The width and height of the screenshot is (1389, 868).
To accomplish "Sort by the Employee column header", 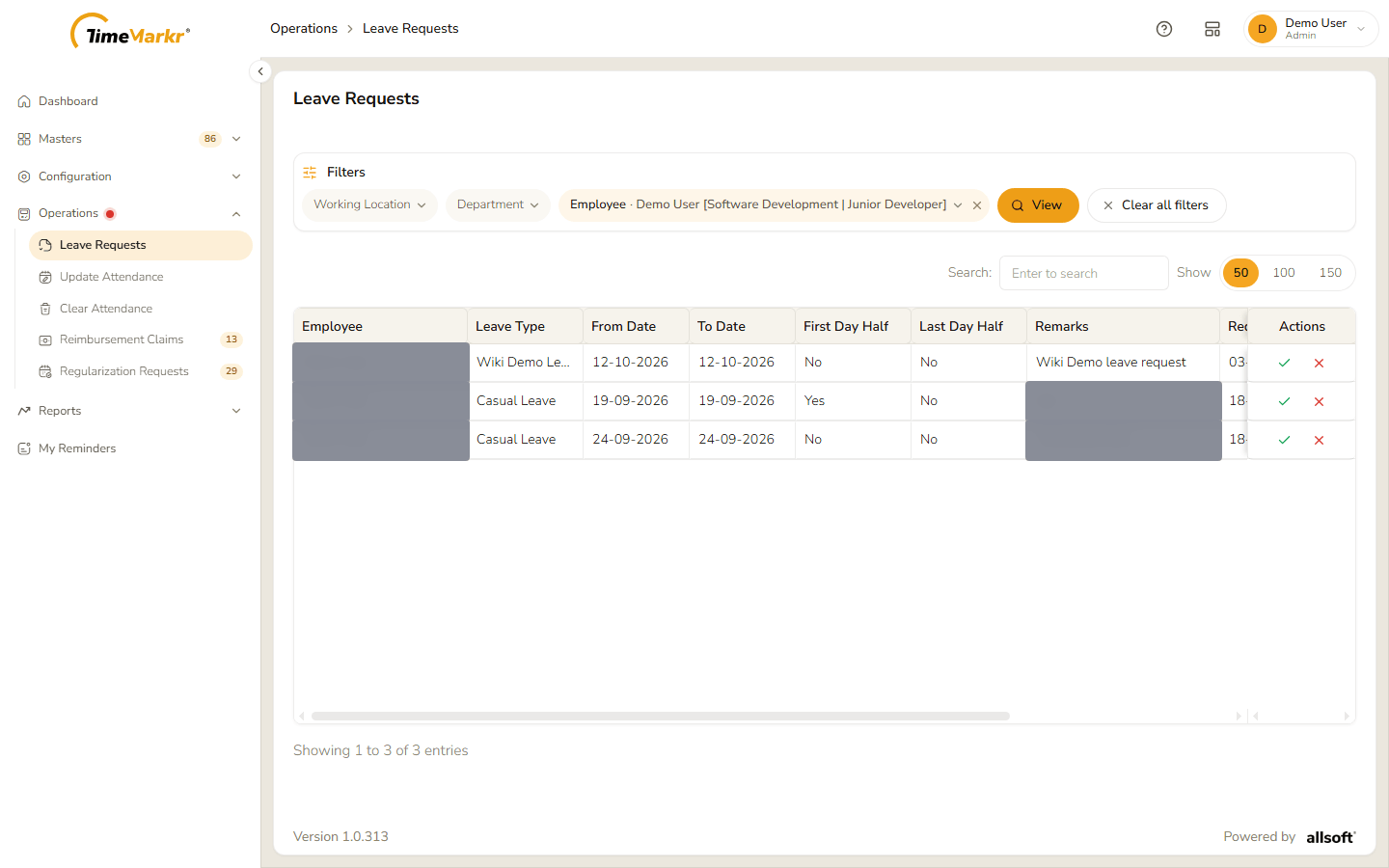I will coord(380,326).
